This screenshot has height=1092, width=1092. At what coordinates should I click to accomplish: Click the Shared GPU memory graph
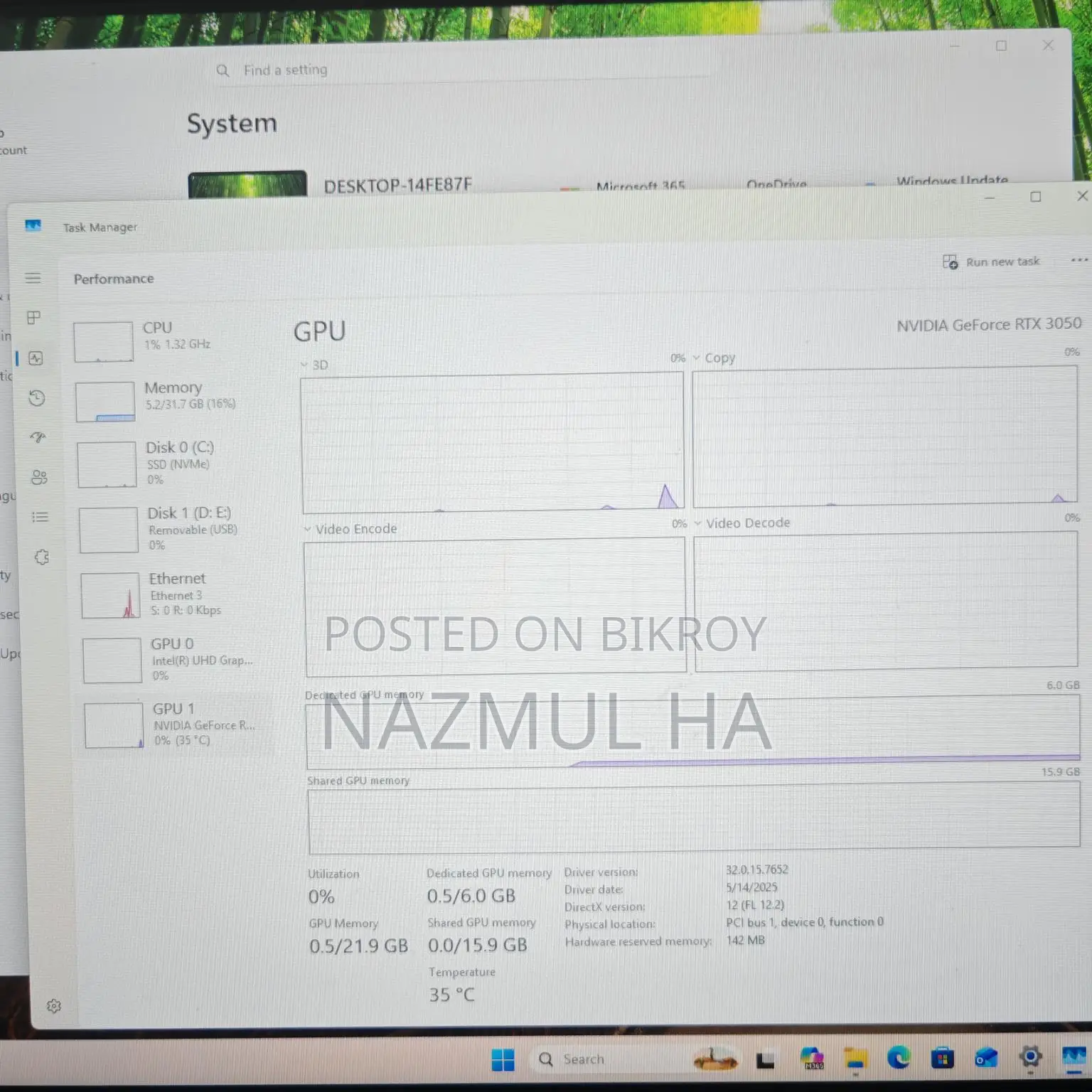[694, 817]
